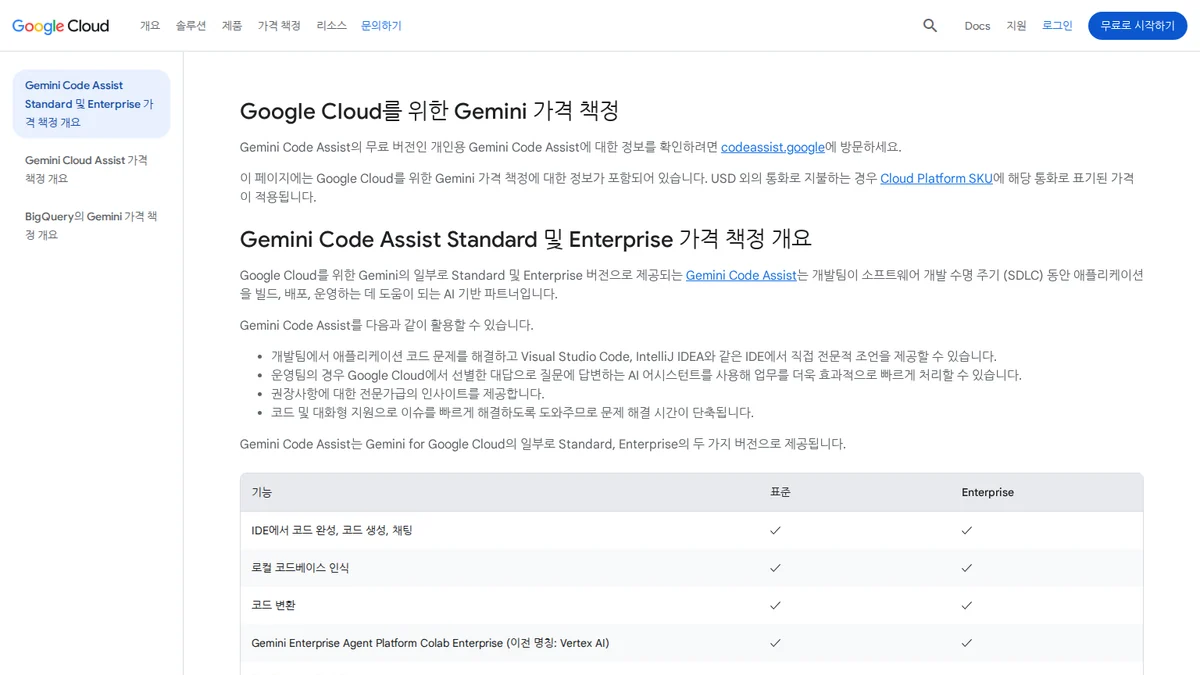Screen dimensions: 1200x675
Task: Click the 표준 checkmark in Colab Enterprise row
Action: tap(775, 643)
